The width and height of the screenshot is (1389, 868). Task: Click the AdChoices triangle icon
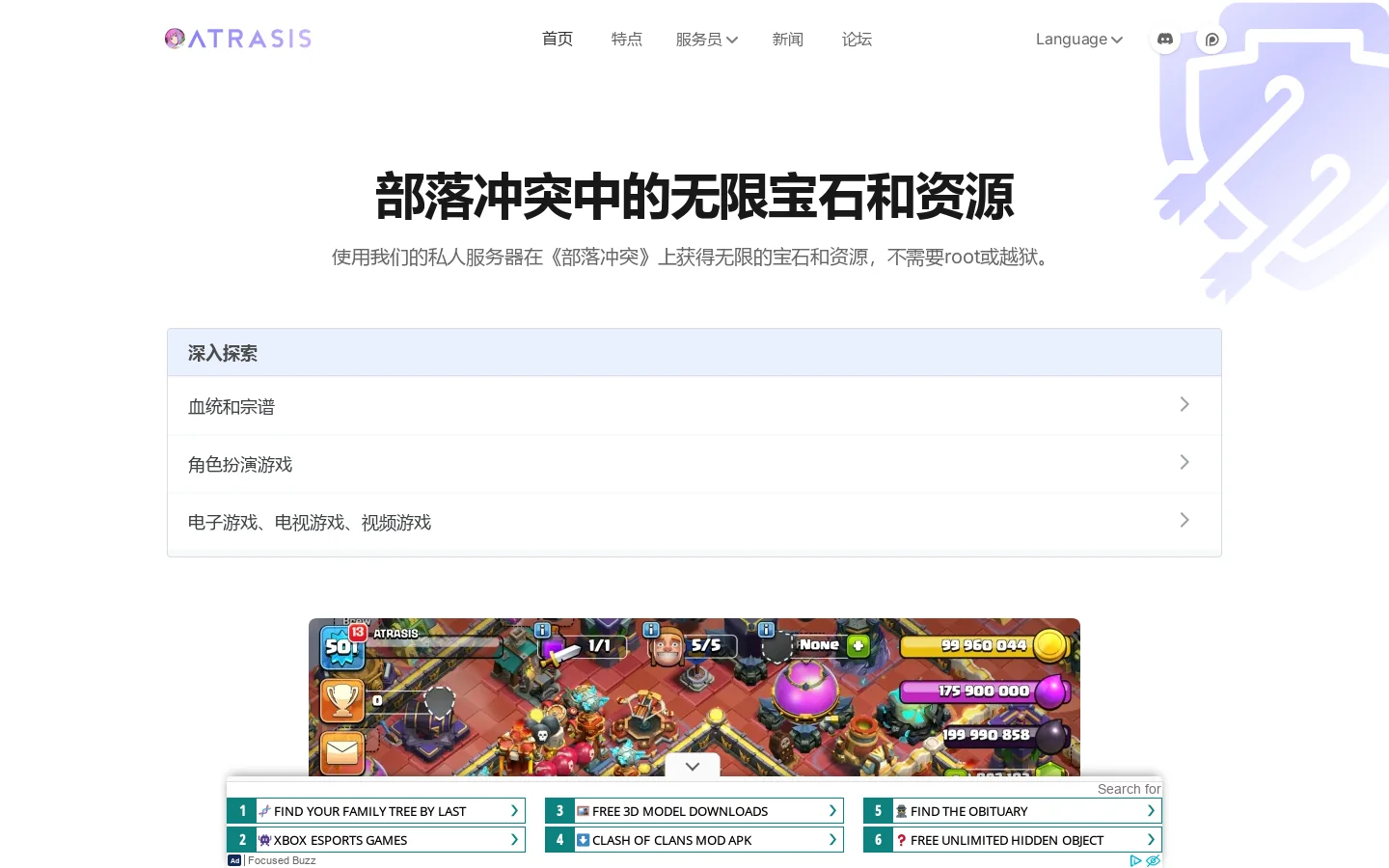click(1135, 860)
